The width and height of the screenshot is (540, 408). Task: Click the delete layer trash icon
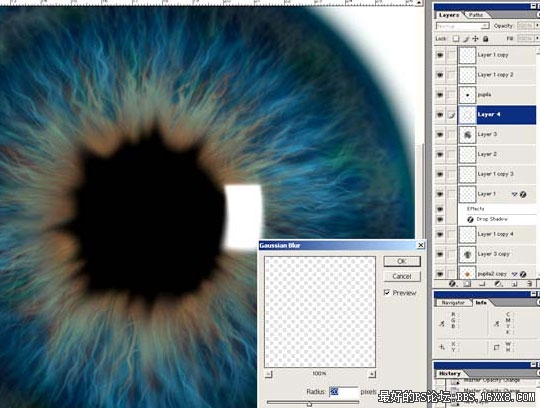coord(529,284)
